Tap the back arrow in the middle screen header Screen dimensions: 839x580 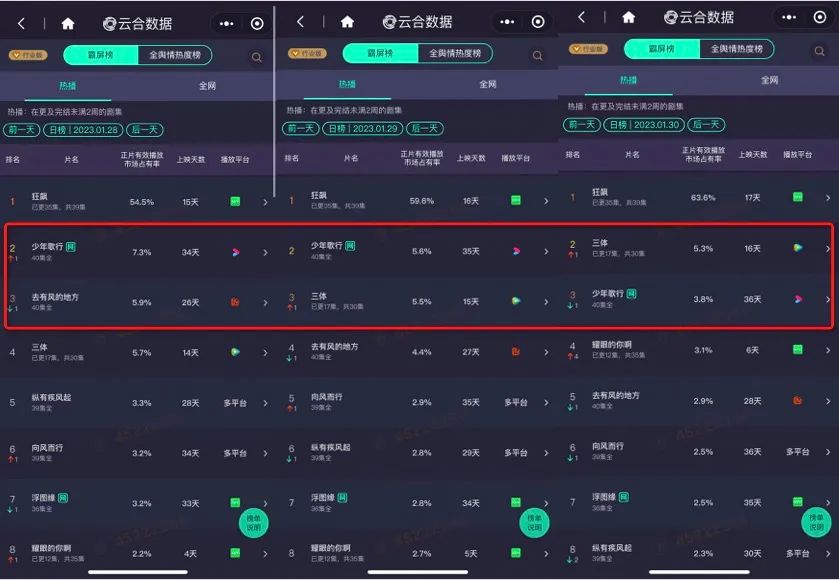click(299, 22)
